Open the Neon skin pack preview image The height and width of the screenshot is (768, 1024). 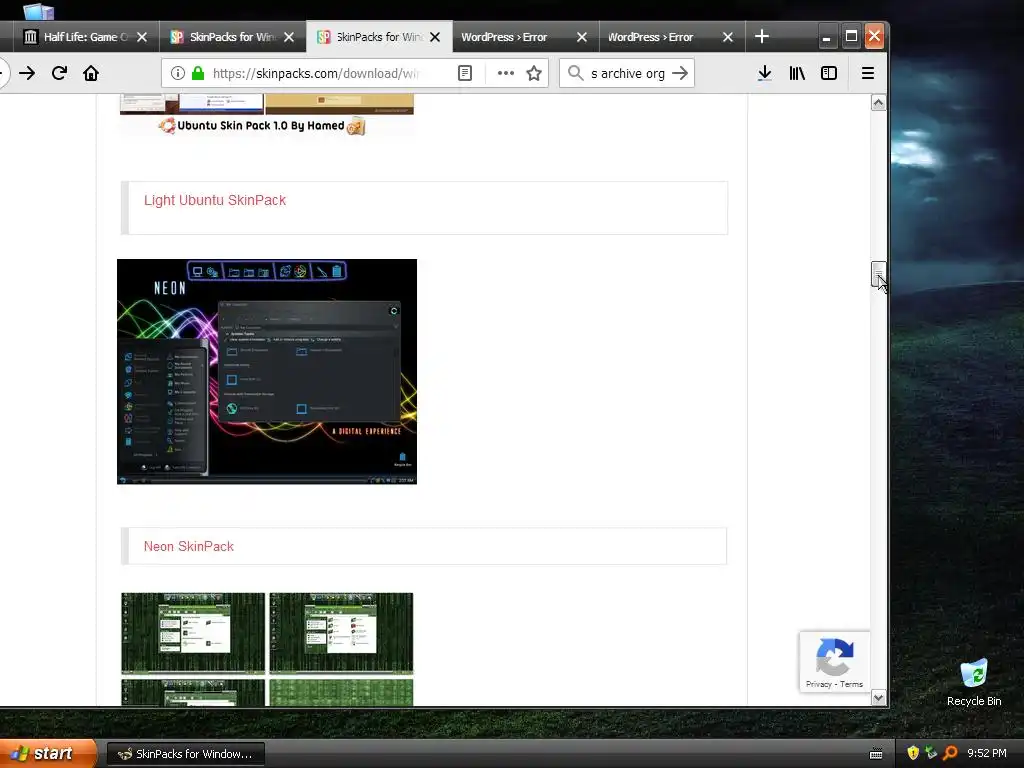point(267,372)
